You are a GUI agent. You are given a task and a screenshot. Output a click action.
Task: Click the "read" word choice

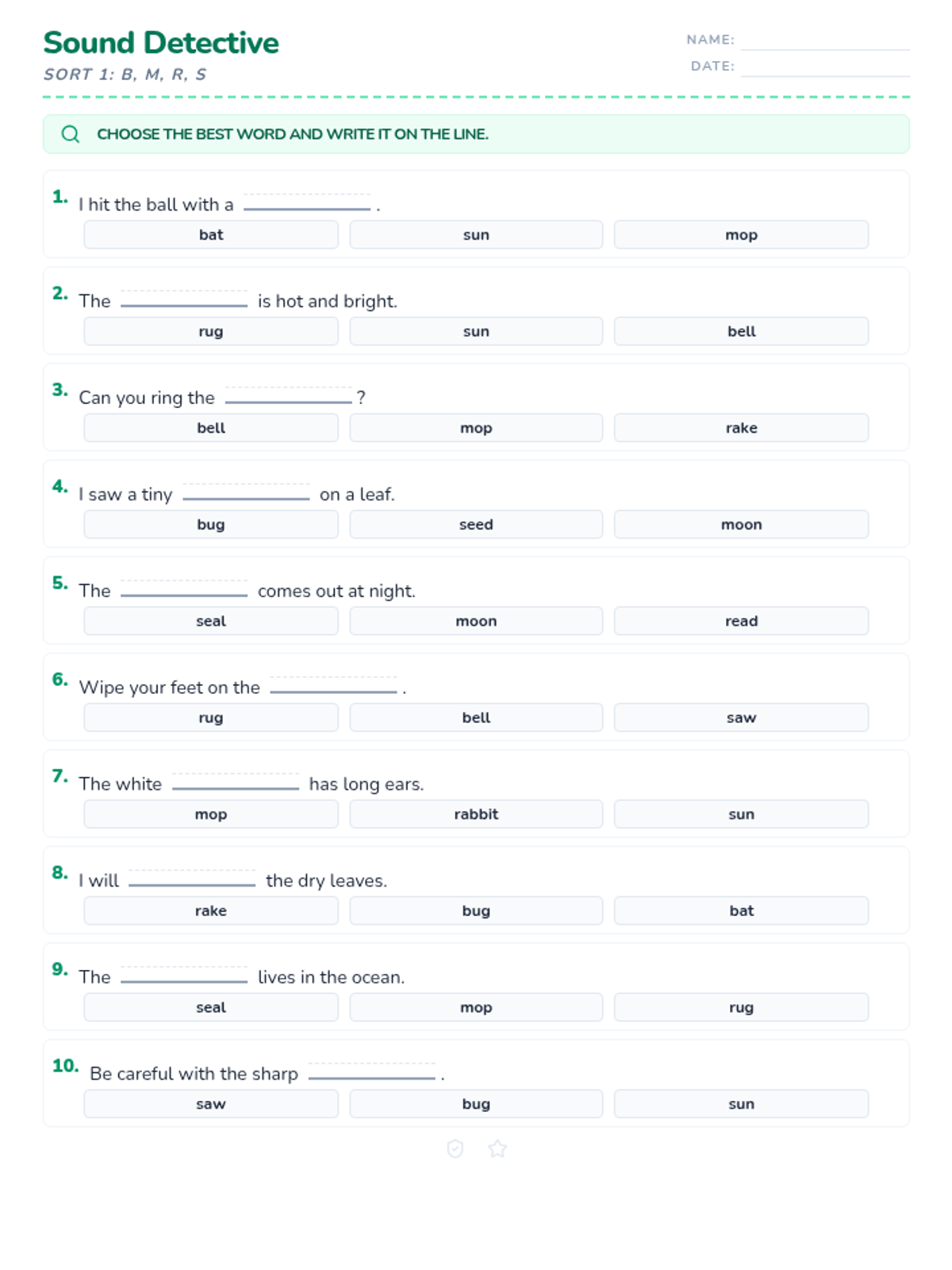point(741,622)
